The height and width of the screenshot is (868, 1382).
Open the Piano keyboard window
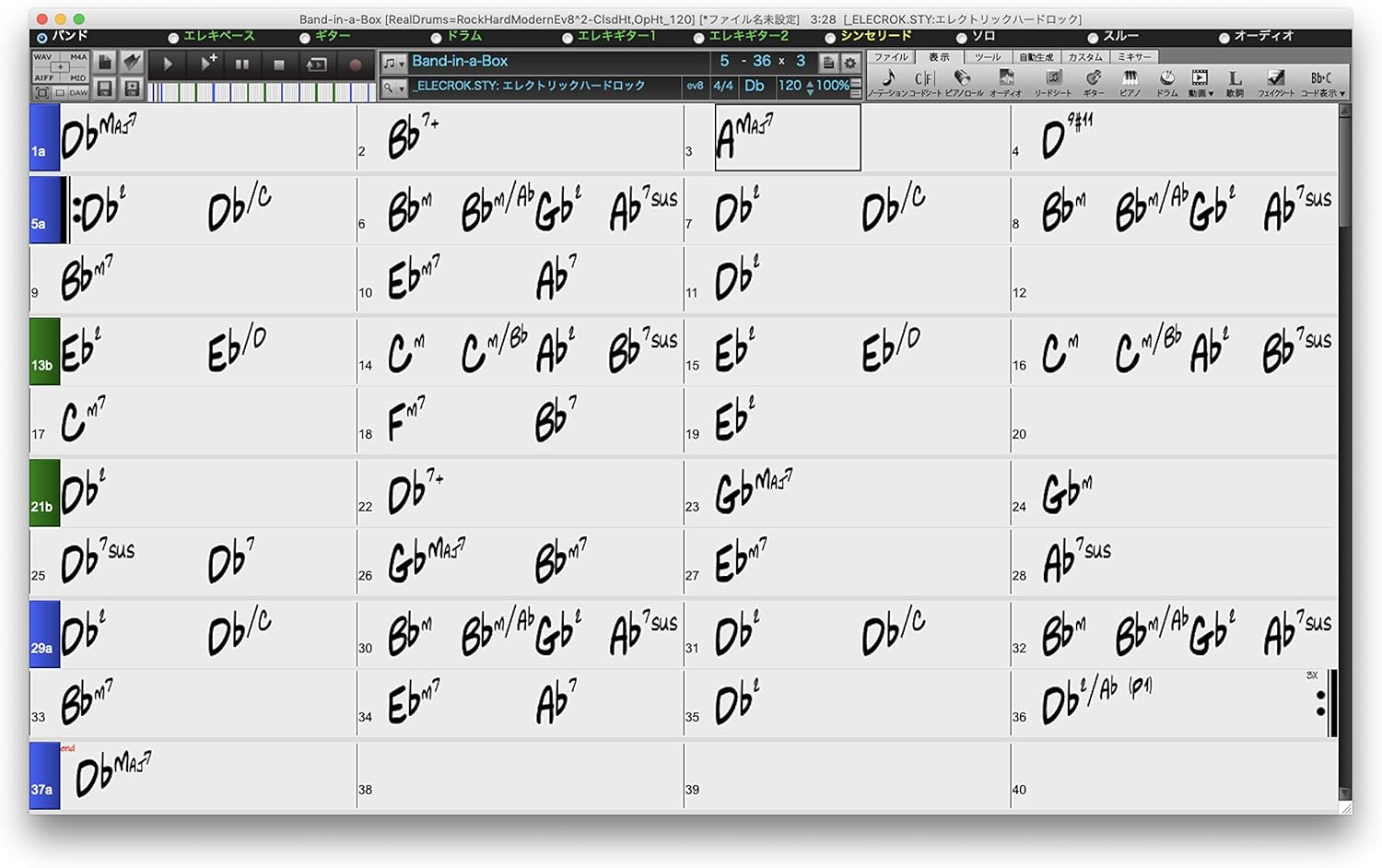pos(1130,79)
